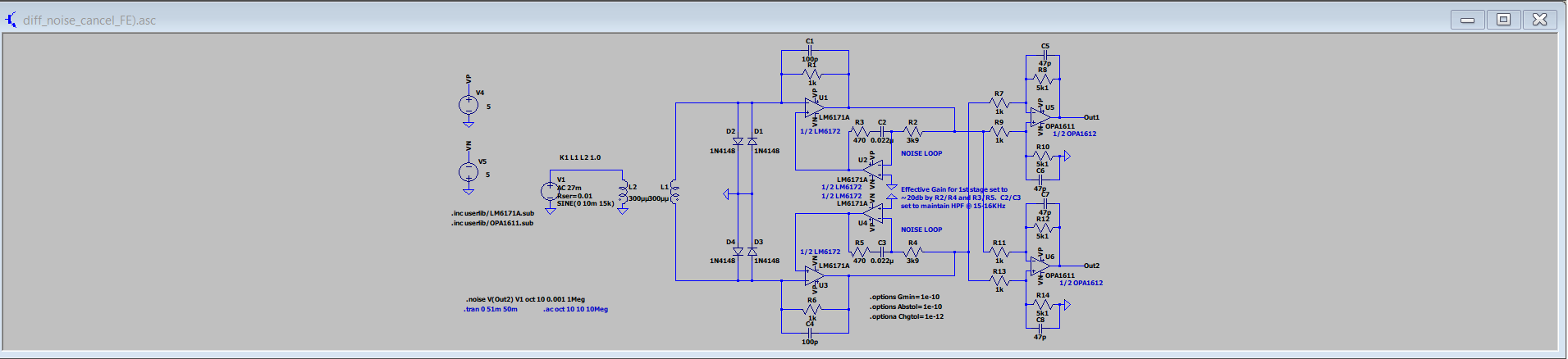Select resistor R12 symbol
Screen dimensions: 1568x359
point(1043,227)
